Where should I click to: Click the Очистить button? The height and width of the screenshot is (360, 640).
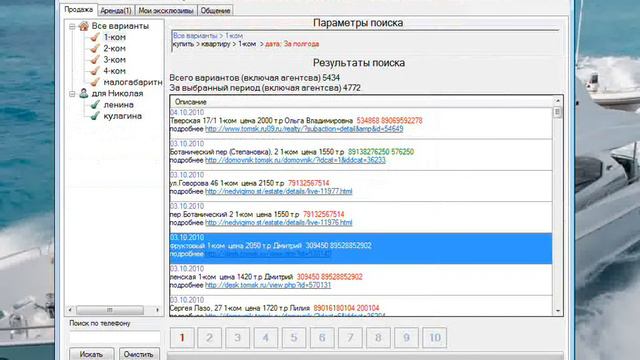[x=138, y=354]
